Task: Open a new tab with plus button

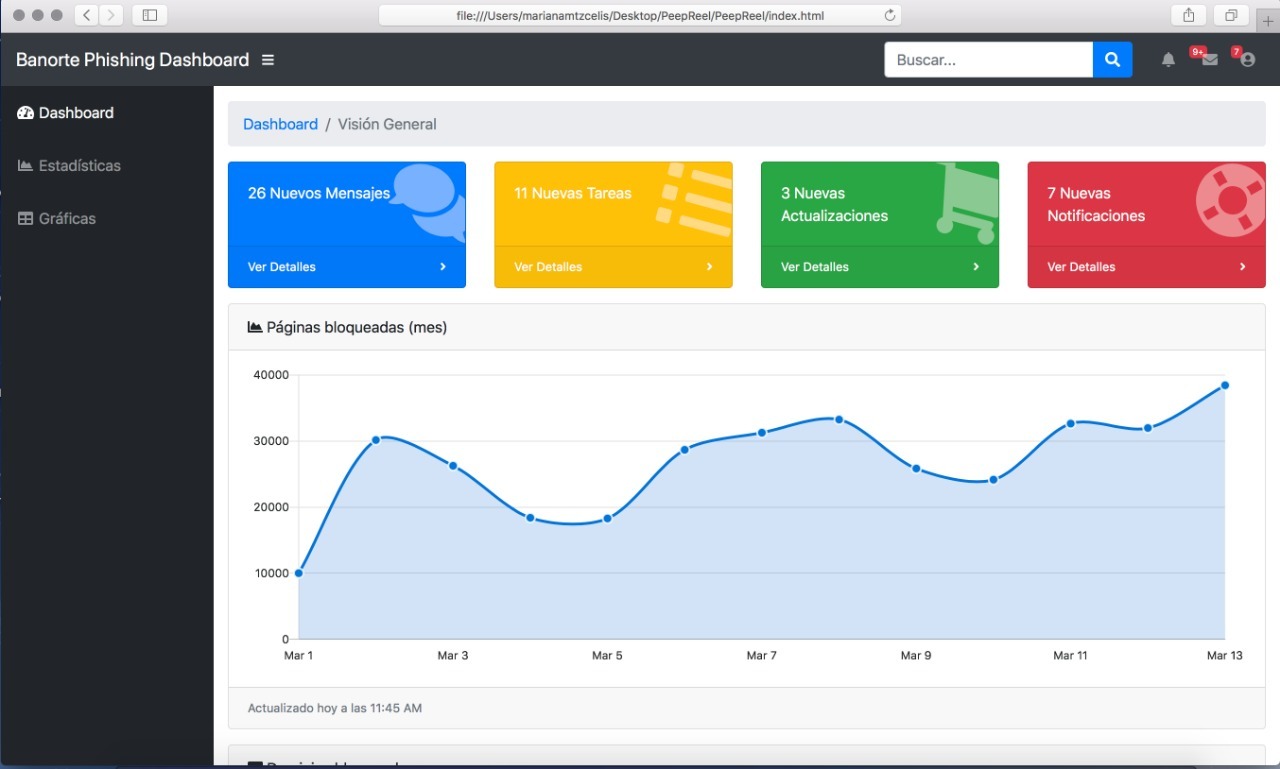Action: coord(1268,20)
